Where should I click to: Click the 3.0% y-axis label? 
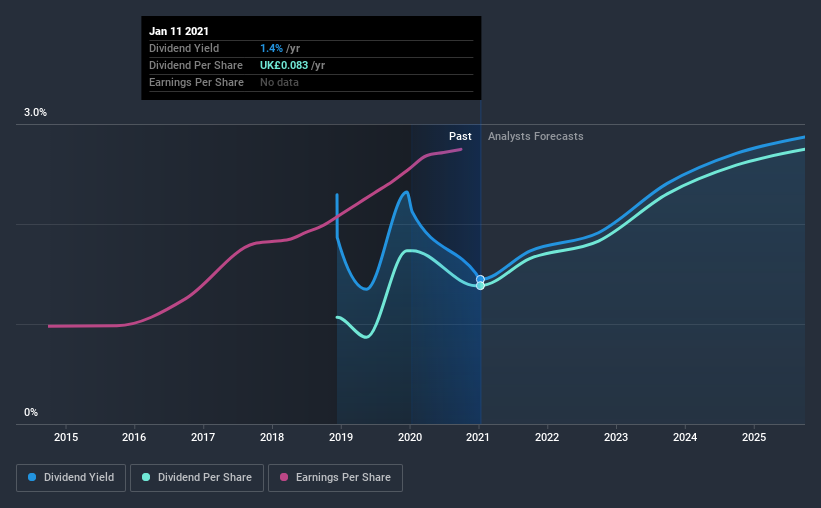[x=35, y=113]
